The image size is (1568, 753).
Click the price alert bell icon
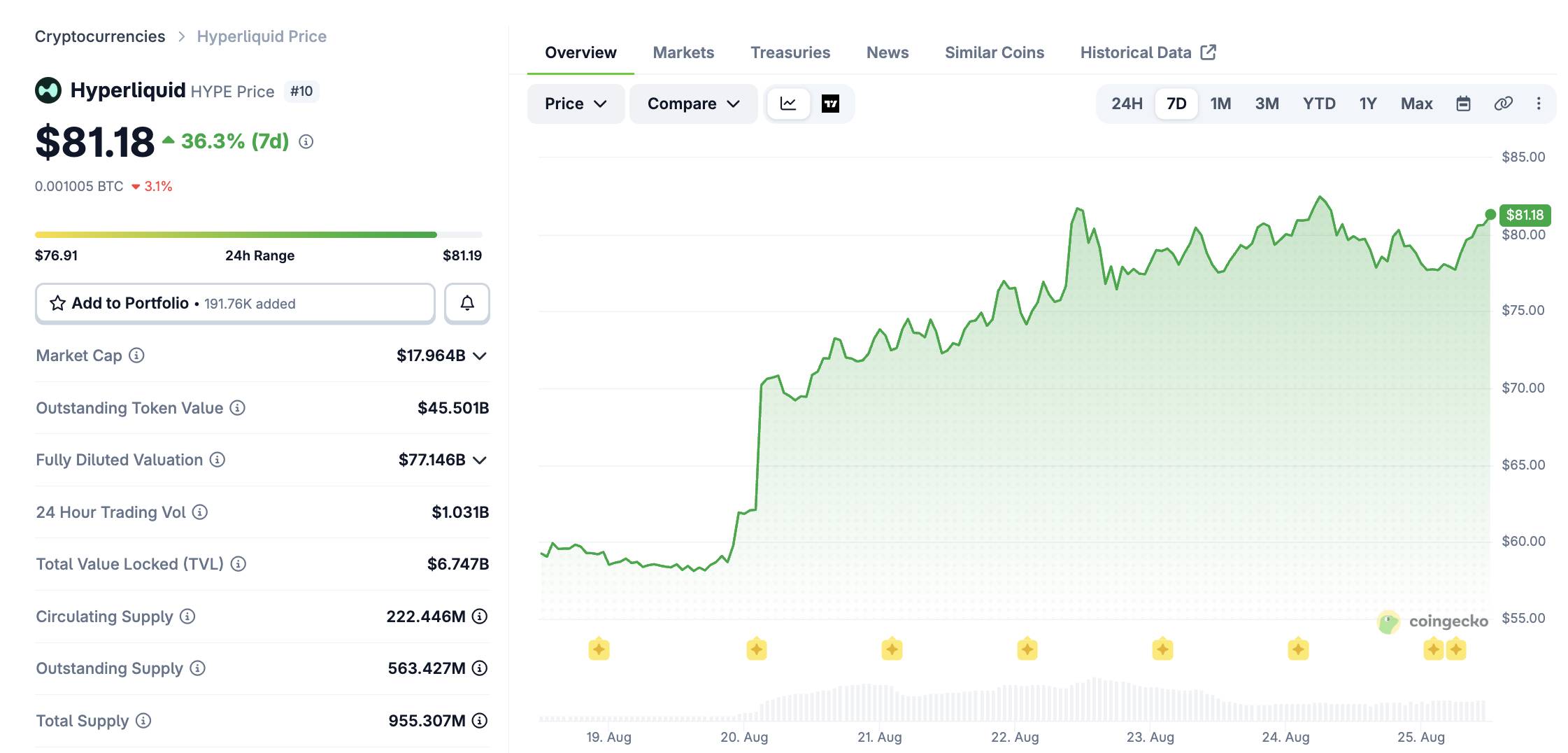[467, 303]
